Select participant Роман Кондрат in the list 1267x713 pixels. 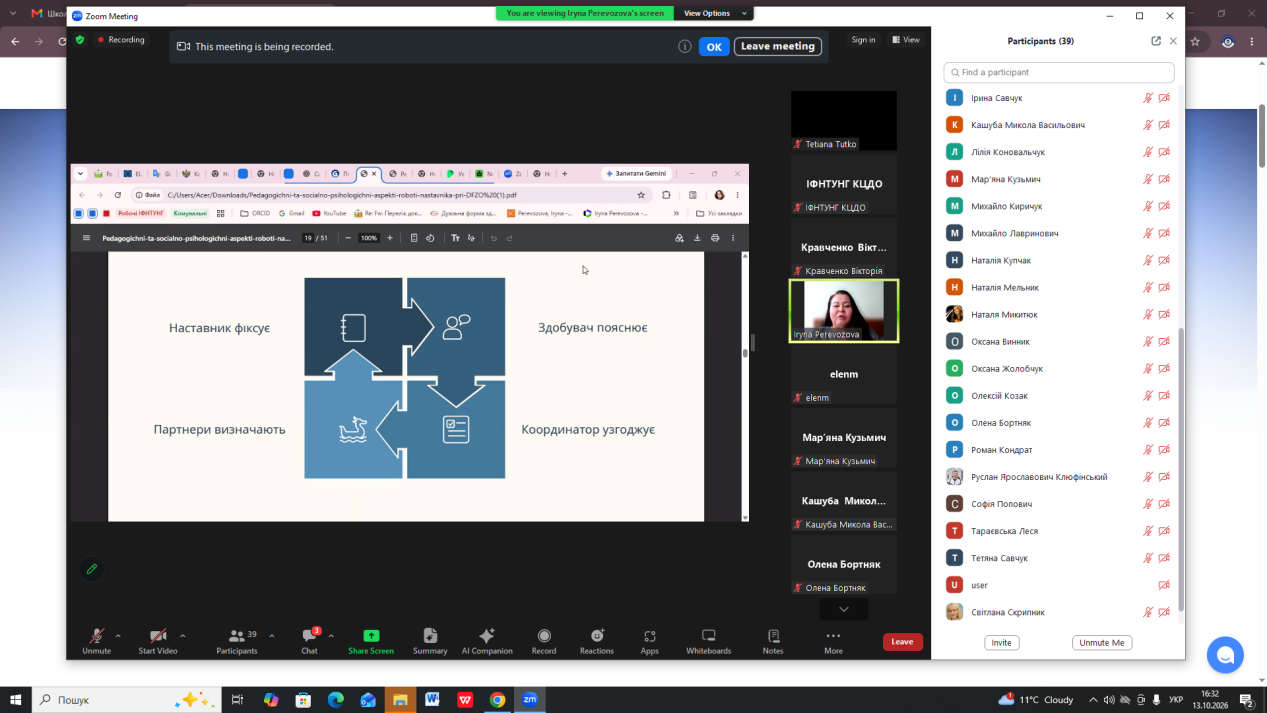(x=1059, y=450)
